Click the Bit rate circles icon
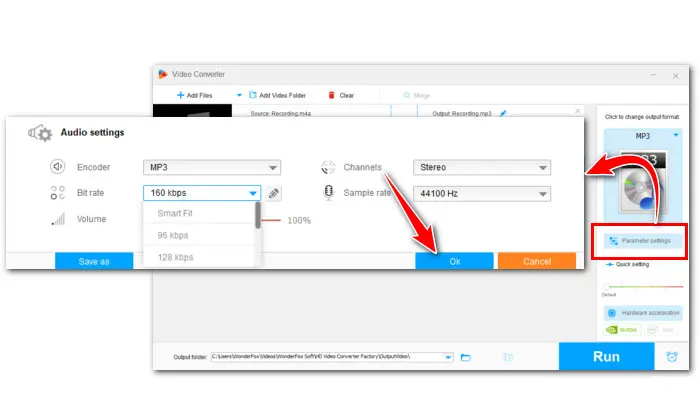Image resolution: width=700 pixels, height=407 pixels. 58,193
